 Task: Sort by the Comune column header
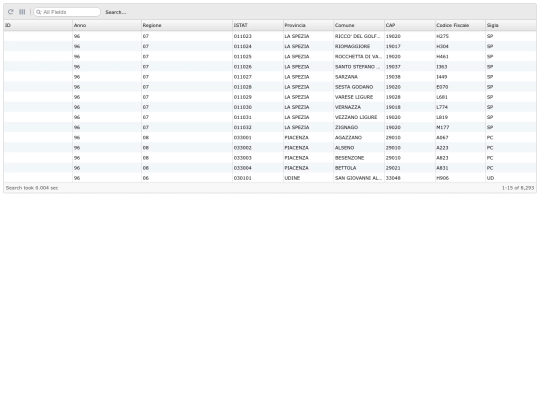[359, 25]
